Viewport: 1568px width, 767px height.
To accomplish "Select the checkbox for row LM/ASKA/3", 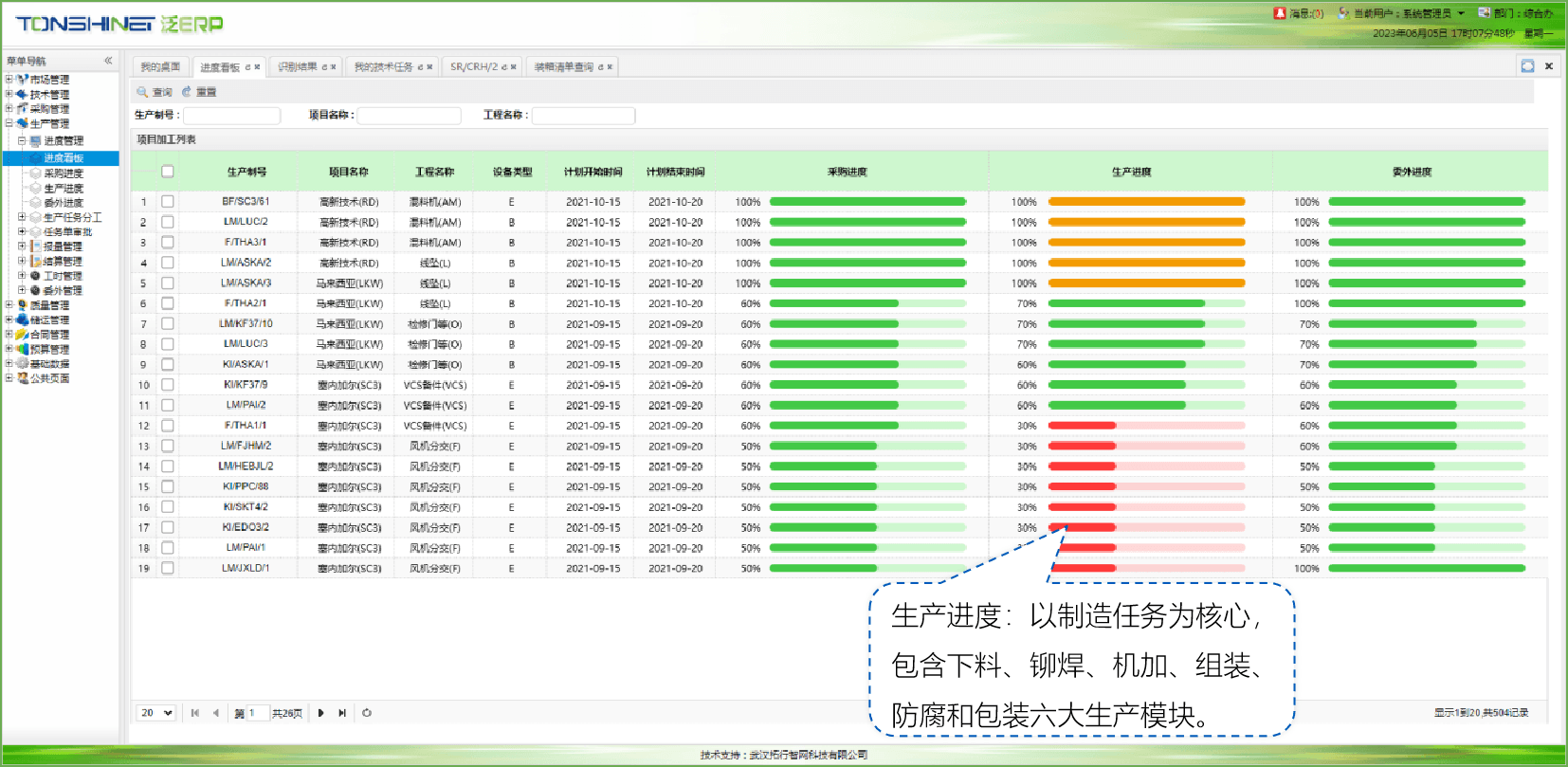I will (168, 283).
